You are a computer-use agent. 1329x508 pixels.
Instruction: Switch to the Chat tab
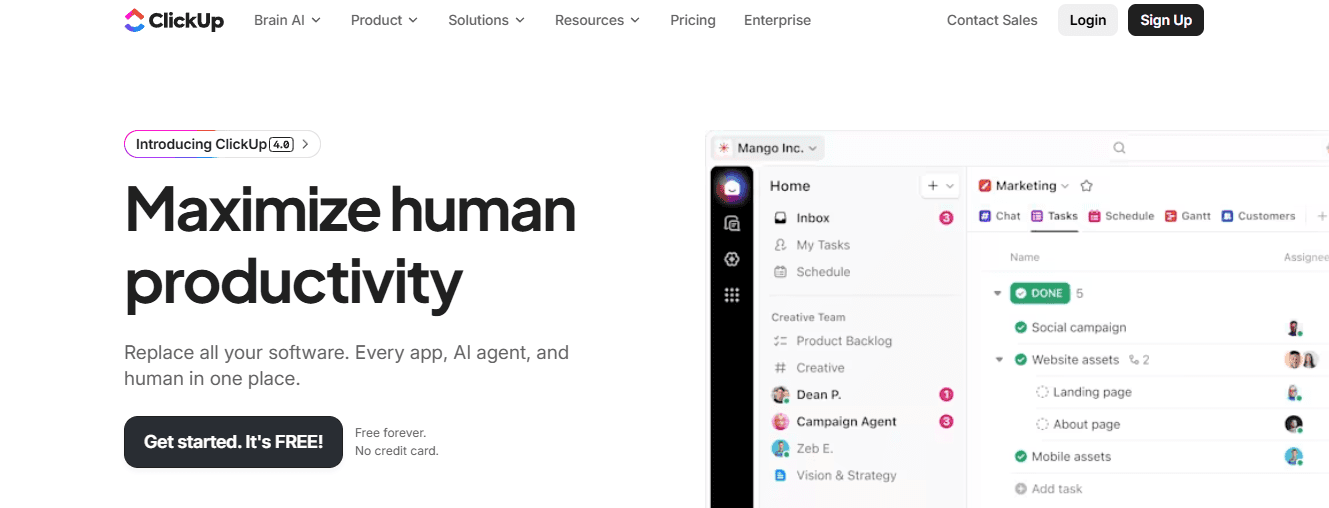1000,216
